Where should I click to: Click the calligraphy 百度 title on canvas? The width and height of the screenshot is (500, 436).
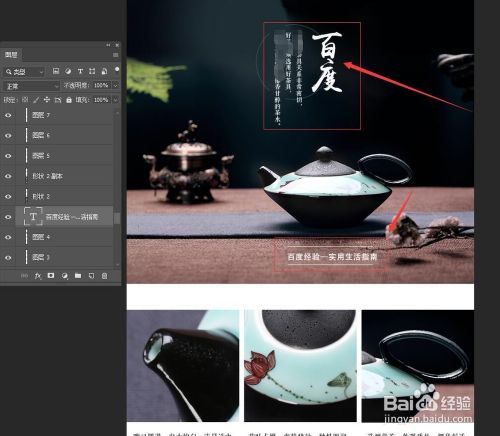tap(327, 62)
